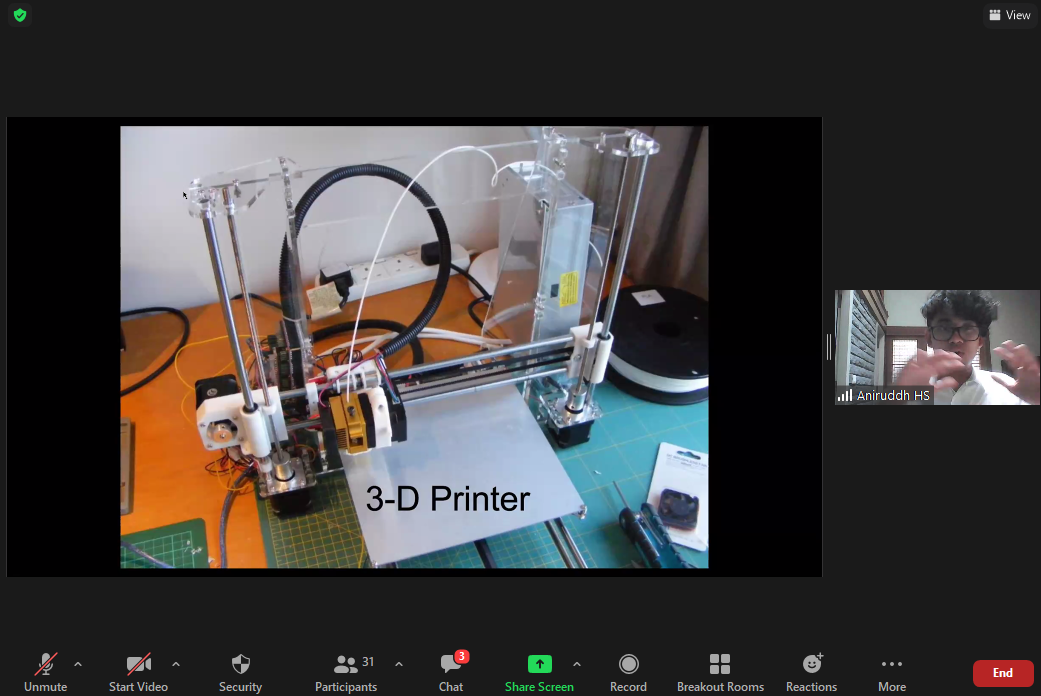Open the Chat panel
The image size is (1041, 696).
coord(451,672)
